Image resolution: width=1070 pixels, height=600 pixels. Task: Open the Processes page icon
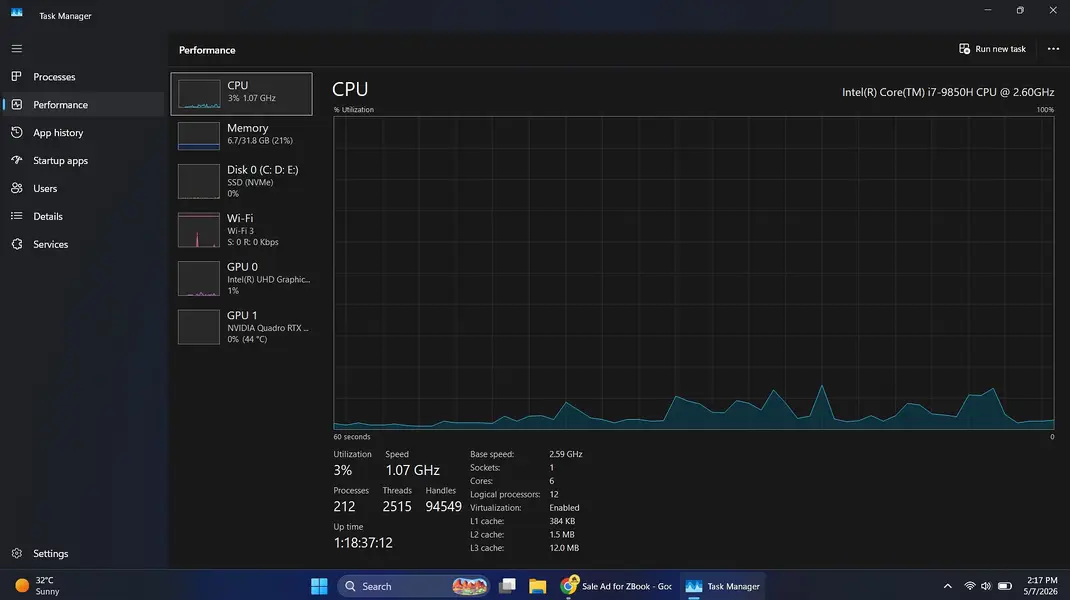tap(16, 76)
